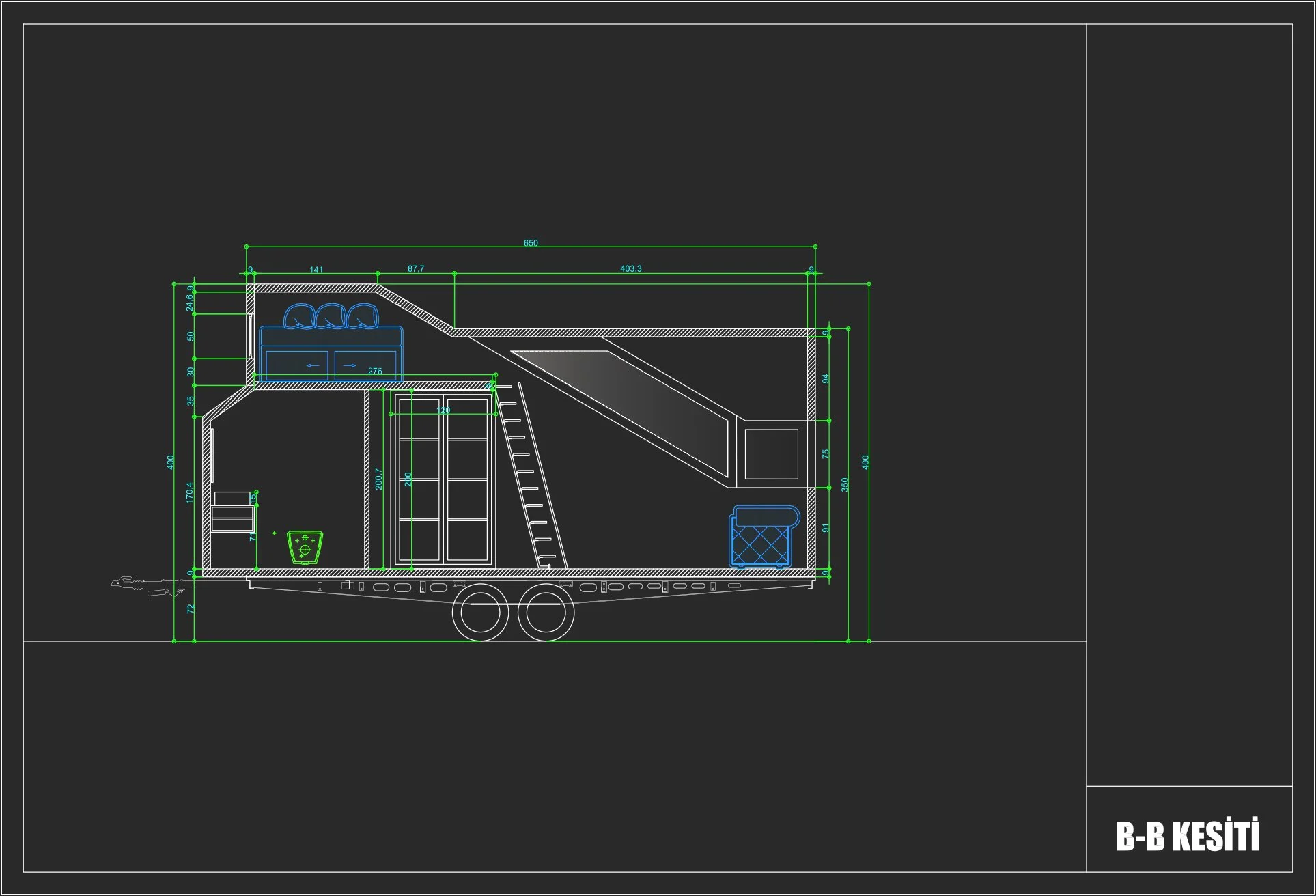This screenshot has width=1316, height=896.
Task: Select the right-pointing arrow on sofa drawer
Action: point(350,366)
